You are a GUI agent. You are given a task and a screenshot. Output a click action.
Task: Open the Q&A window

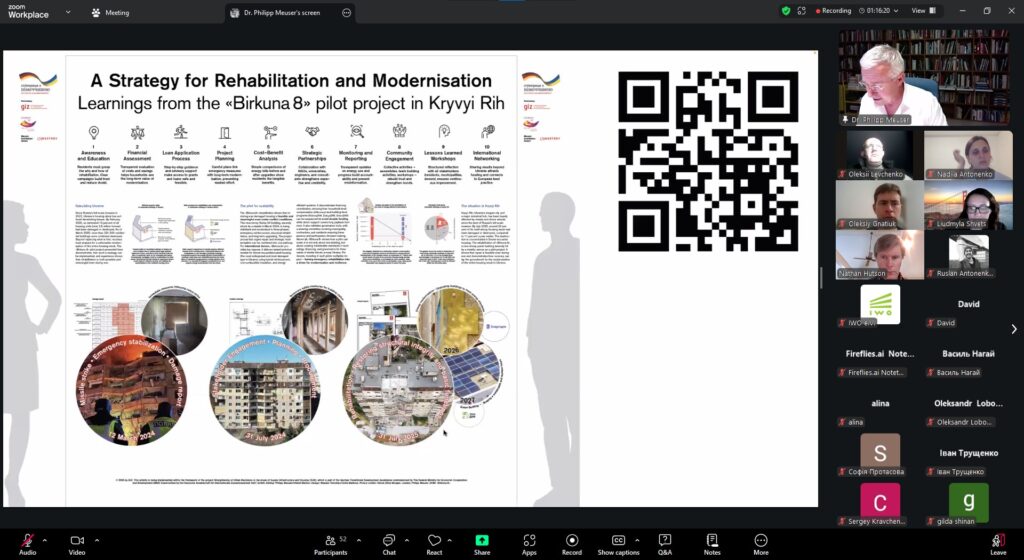point(665,541)
